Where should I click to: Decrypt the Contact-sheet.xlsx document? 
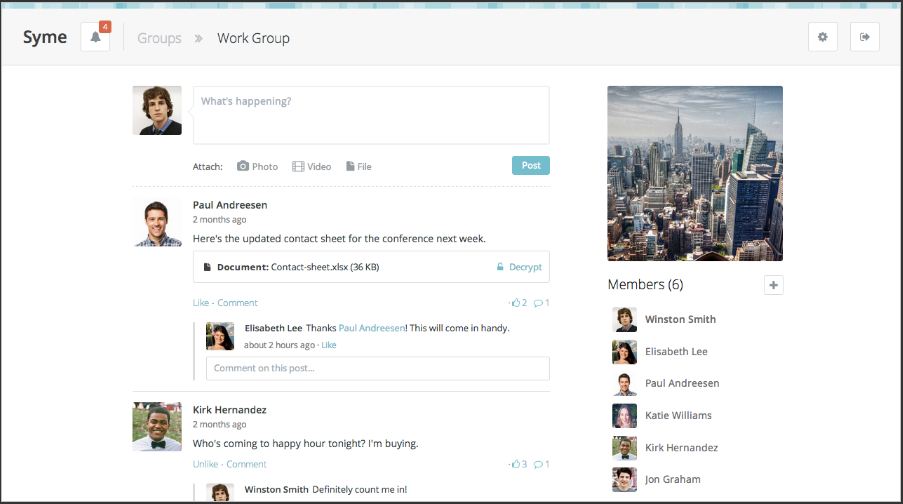coord(519,267)
